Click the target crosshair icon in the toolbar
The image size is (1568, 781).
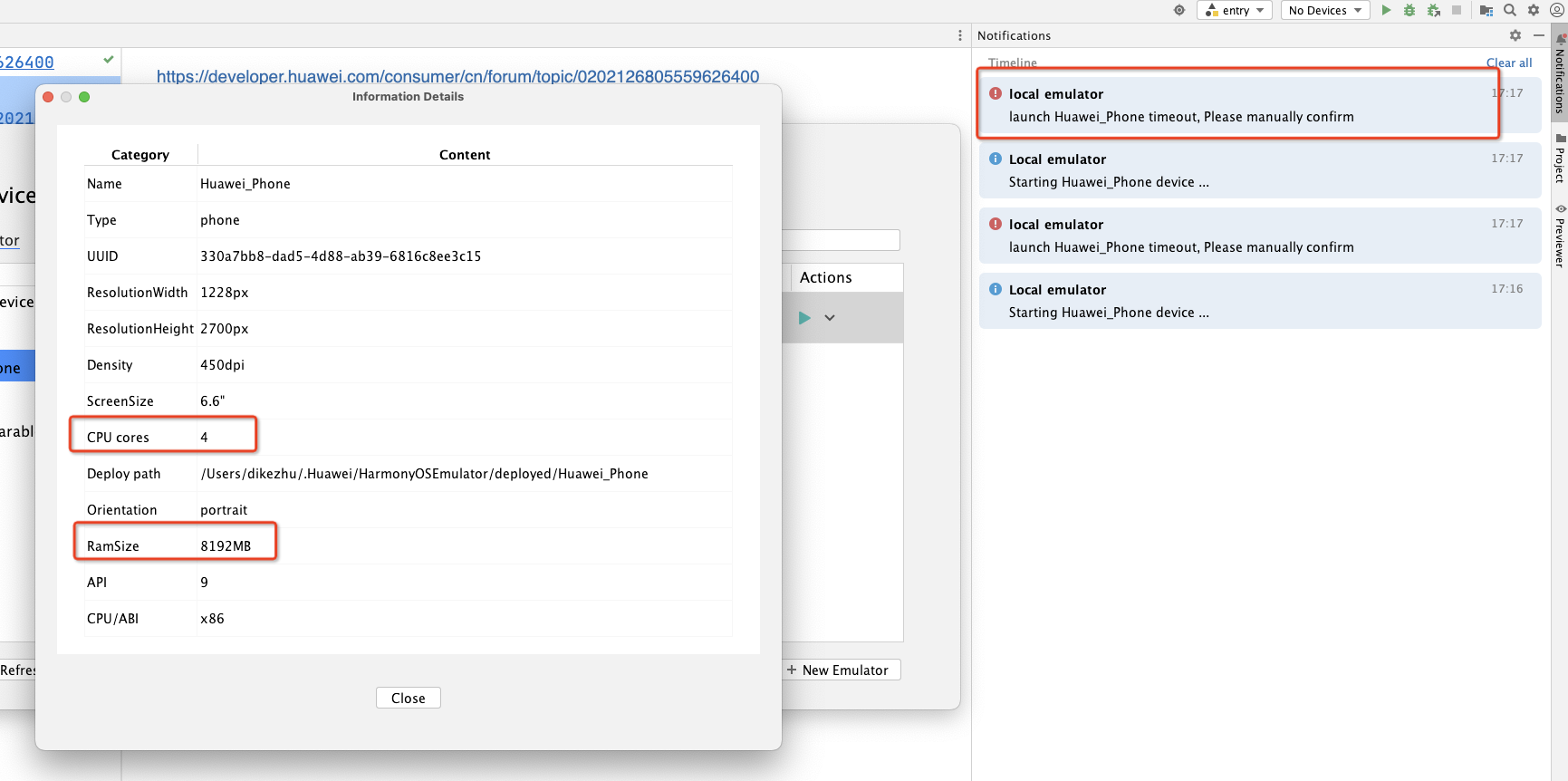point(1179,10)
